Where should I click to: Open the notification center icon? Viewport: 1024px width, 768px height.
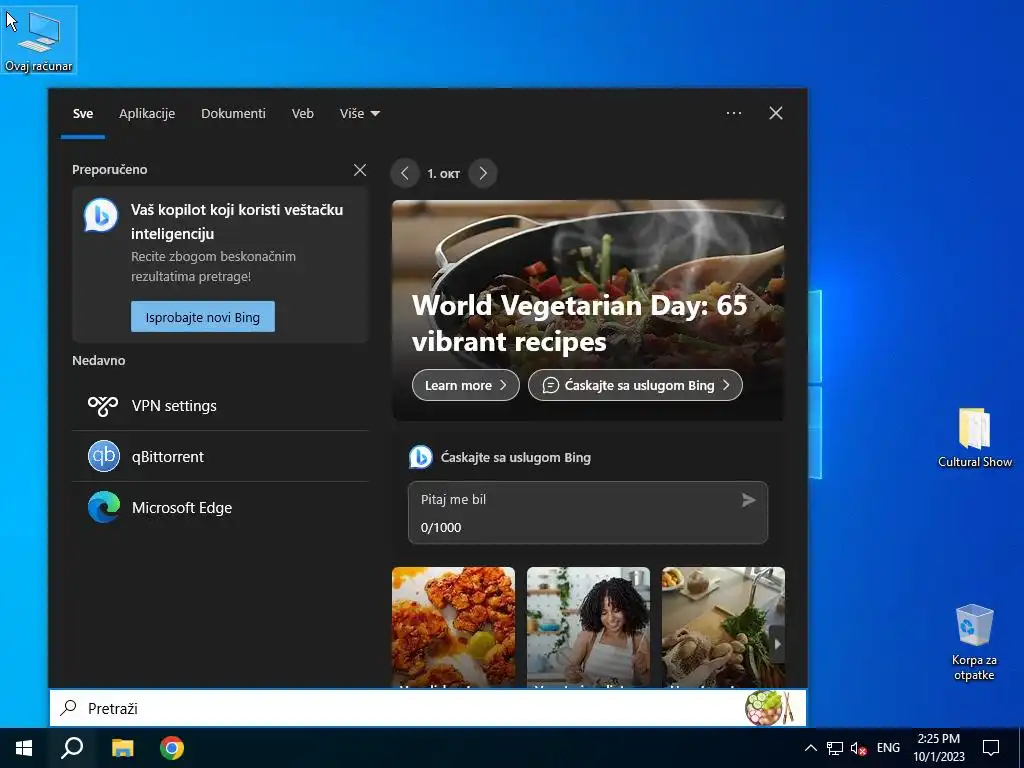tap(991, 748)
